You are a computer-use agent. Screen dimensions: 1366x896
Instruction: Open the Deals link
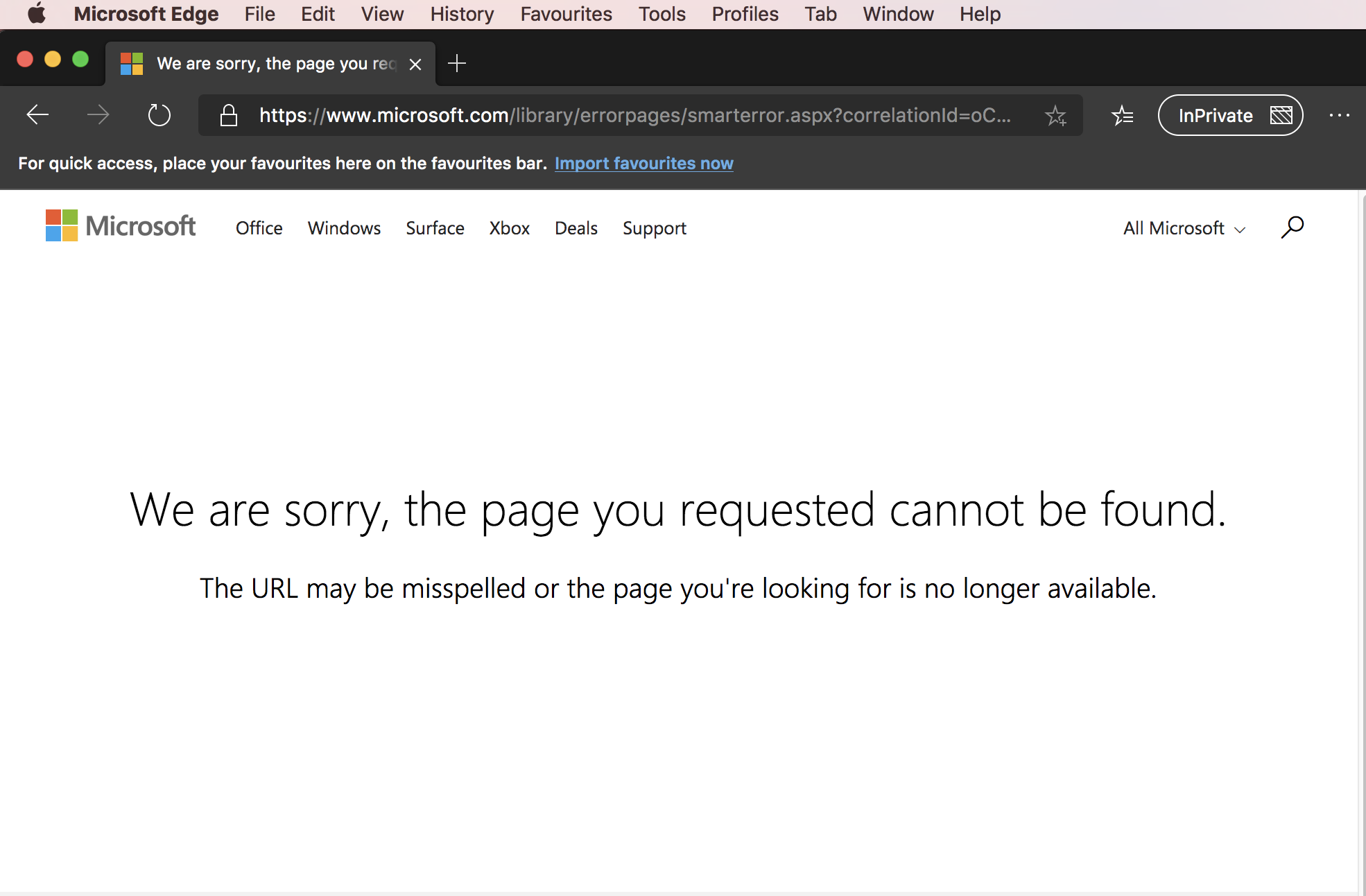click(x=576, y=228)
